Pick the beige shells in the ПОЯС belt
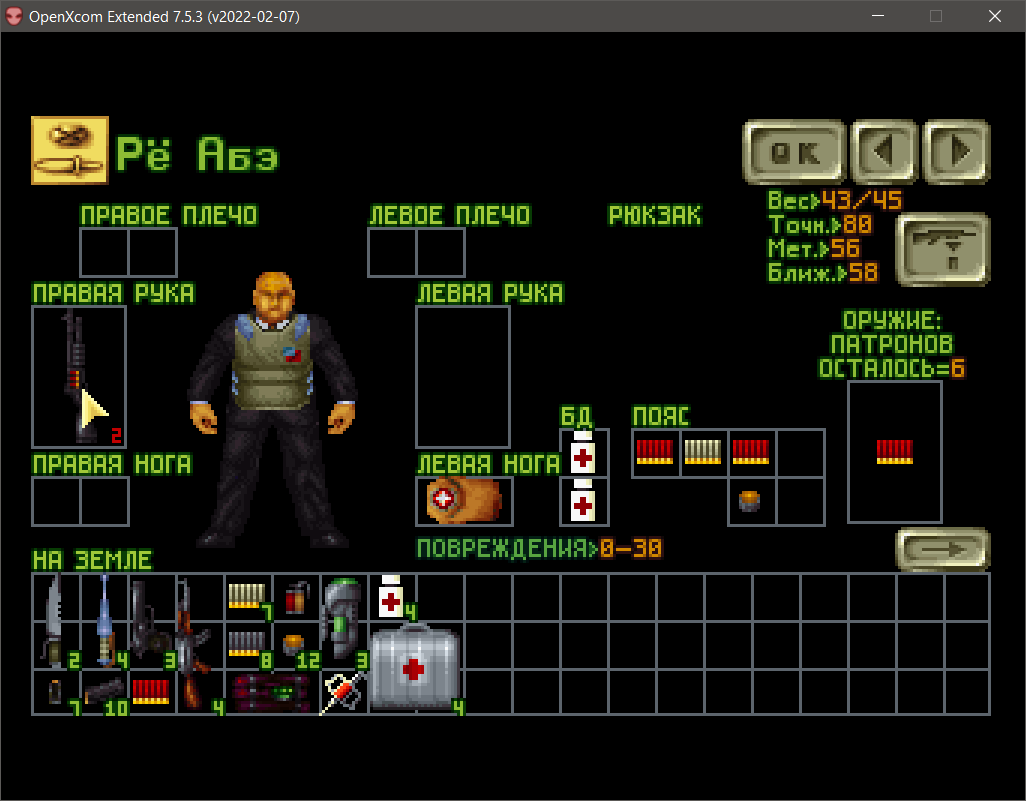 tap(703, 452)
